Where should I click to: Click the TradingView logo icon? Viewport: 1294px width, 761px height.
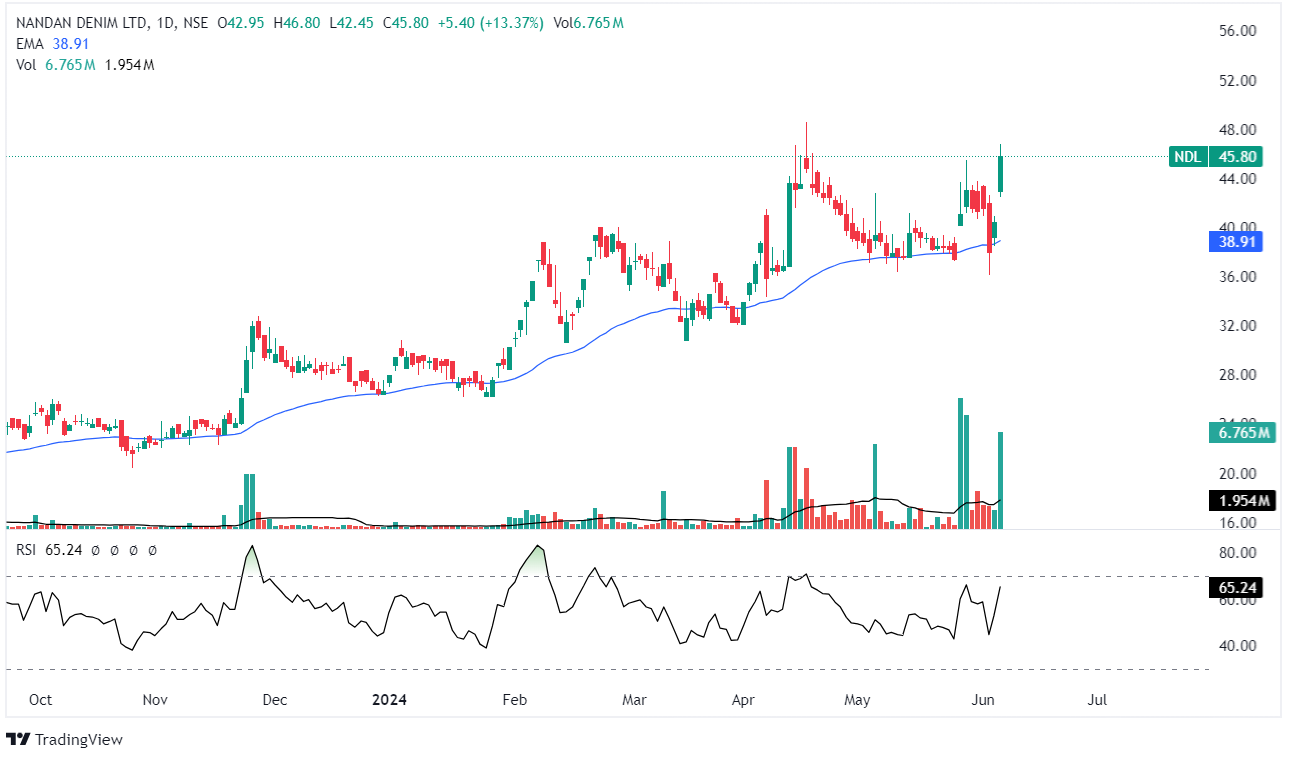(x=19, y=739)
